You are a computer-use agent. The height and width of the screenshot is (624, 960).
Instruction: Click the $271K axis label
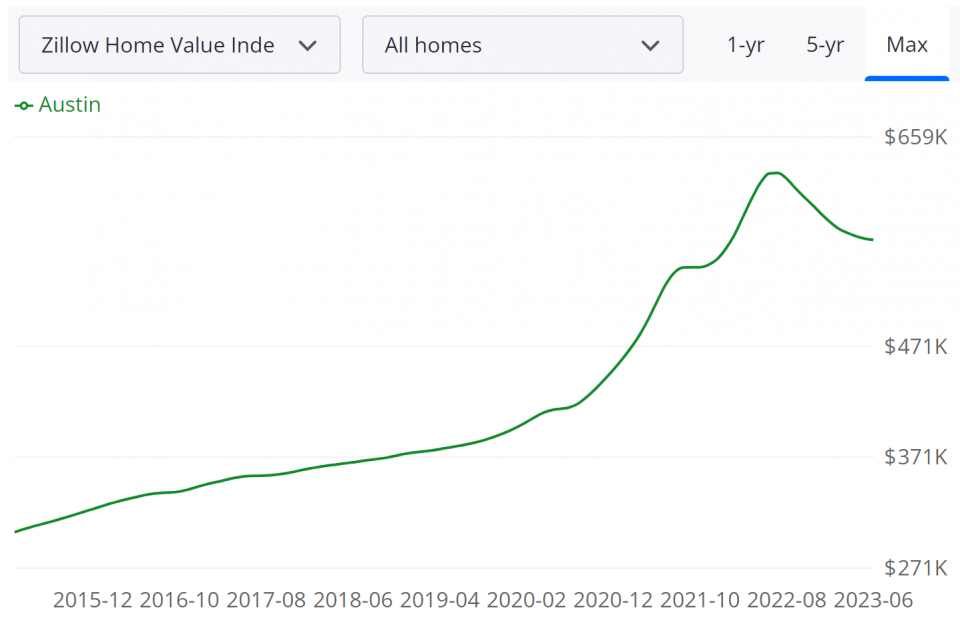pos(916,567)
